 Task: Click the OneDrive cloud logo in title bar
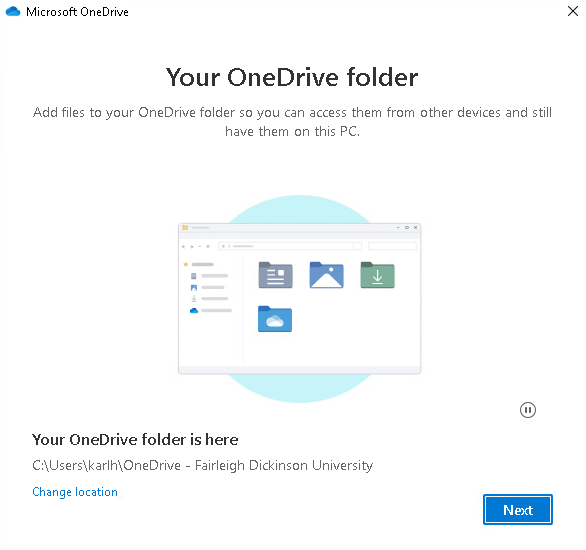(x=13, y=12)
